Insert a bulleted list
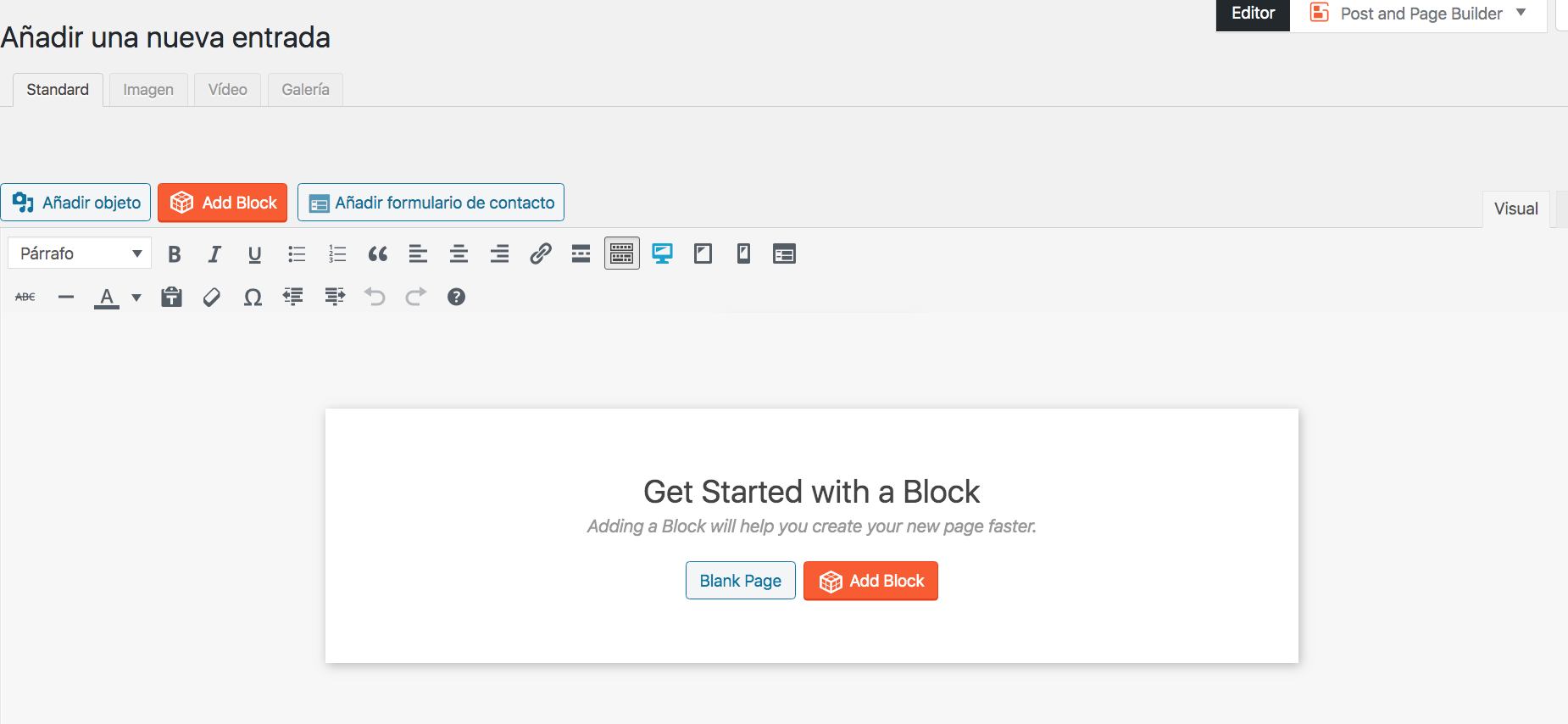 (x=297, y=253)
